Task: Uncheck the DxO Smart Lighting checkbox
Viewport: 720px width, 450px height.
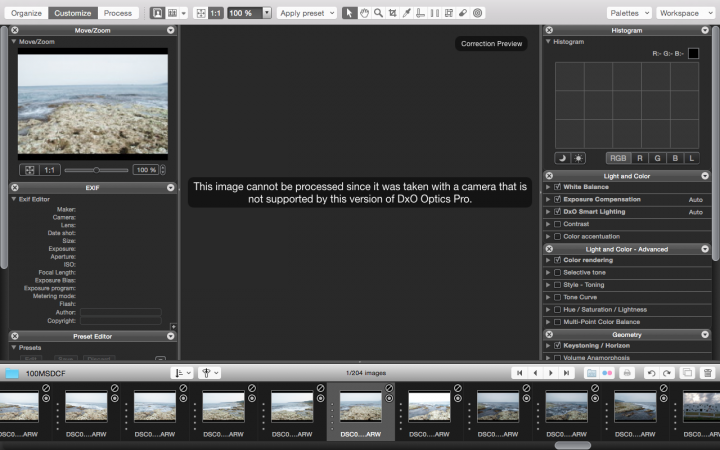Action: 557,212
